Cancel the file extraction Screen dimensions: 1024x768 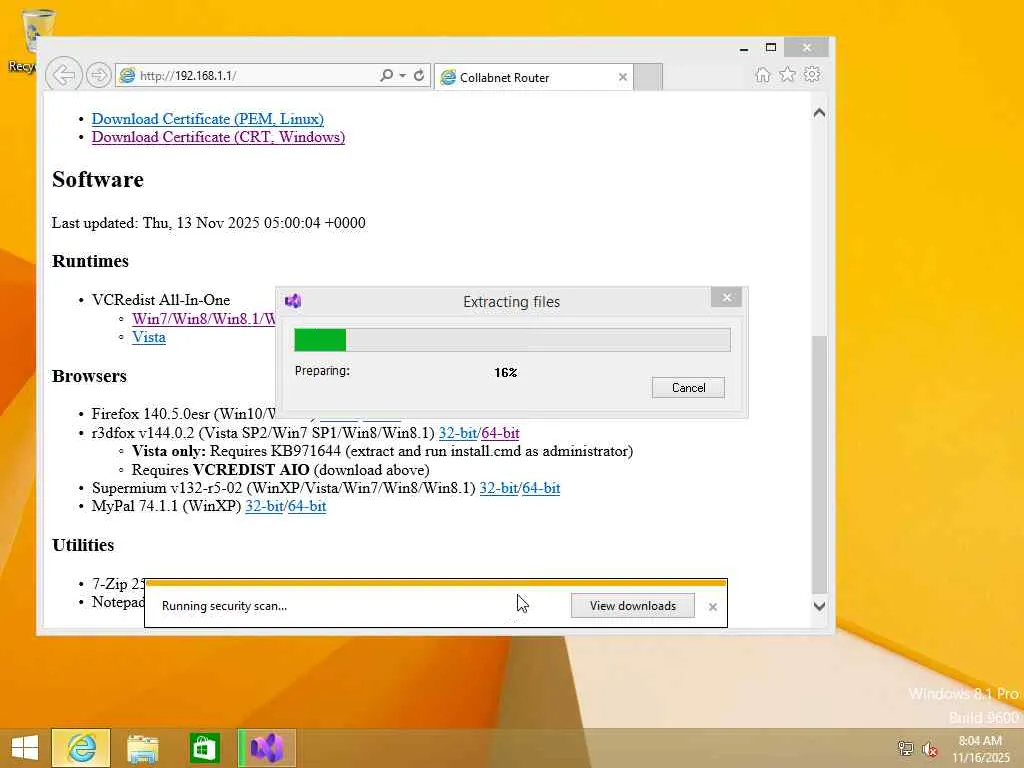coord(688,387)
